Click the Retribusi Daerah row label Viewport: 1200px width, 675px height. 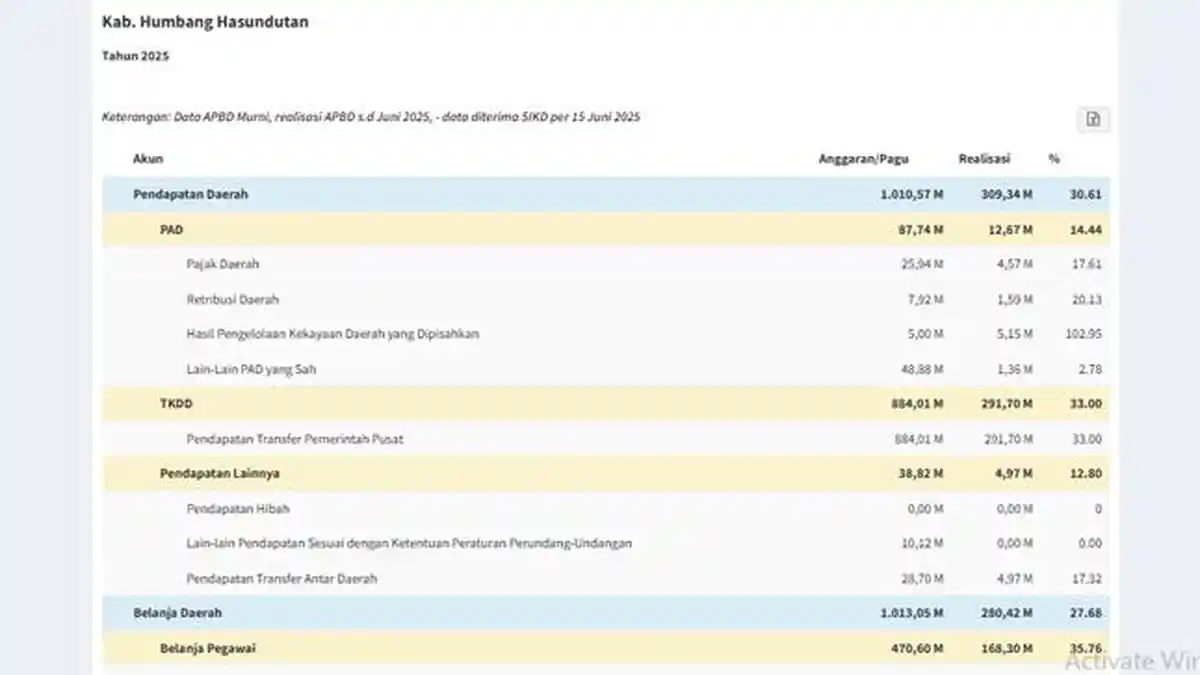pos(232,299)
